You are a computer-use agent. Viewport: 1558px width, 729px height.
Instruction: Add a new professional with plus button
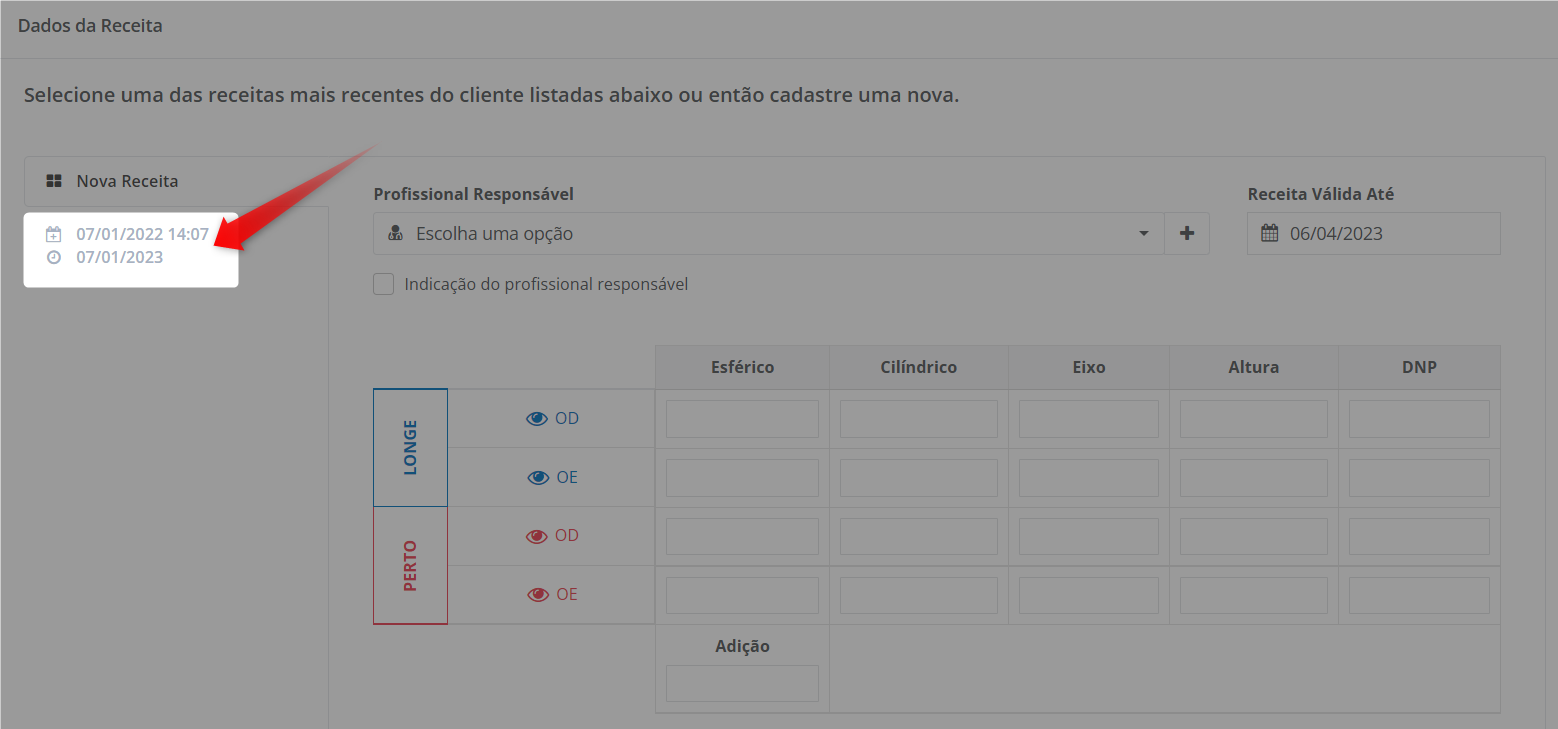coord(1187,233)
